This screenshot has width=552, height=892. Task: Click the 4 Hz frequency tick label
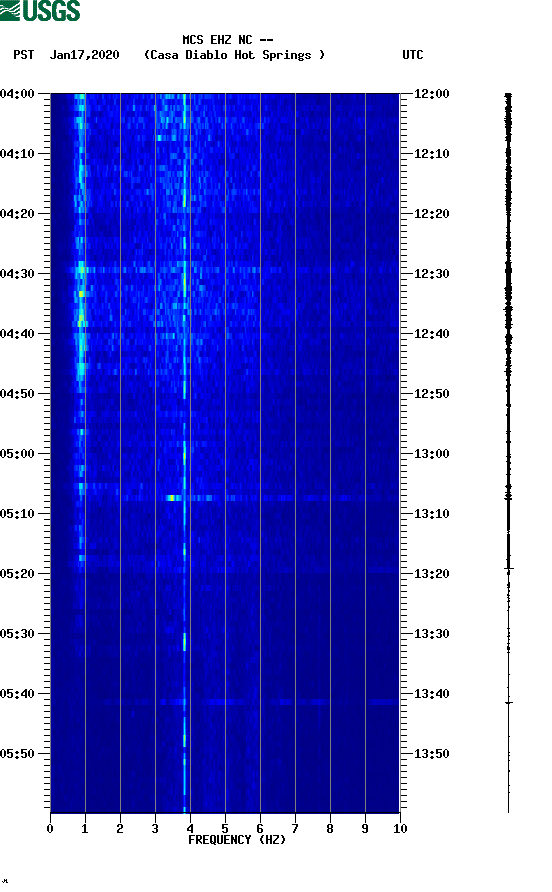pos(190,828)
